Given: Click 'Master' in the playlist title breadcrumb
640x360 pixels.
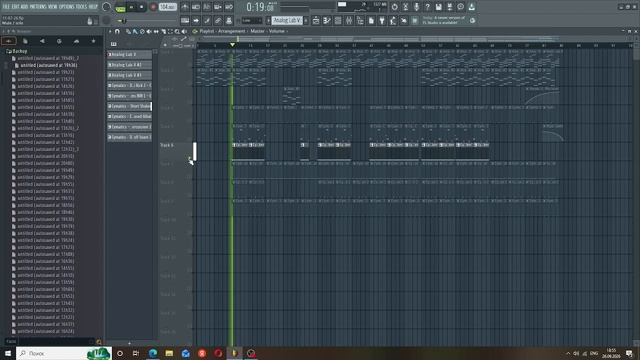Looking at the screenshot, I should [257, 31].
